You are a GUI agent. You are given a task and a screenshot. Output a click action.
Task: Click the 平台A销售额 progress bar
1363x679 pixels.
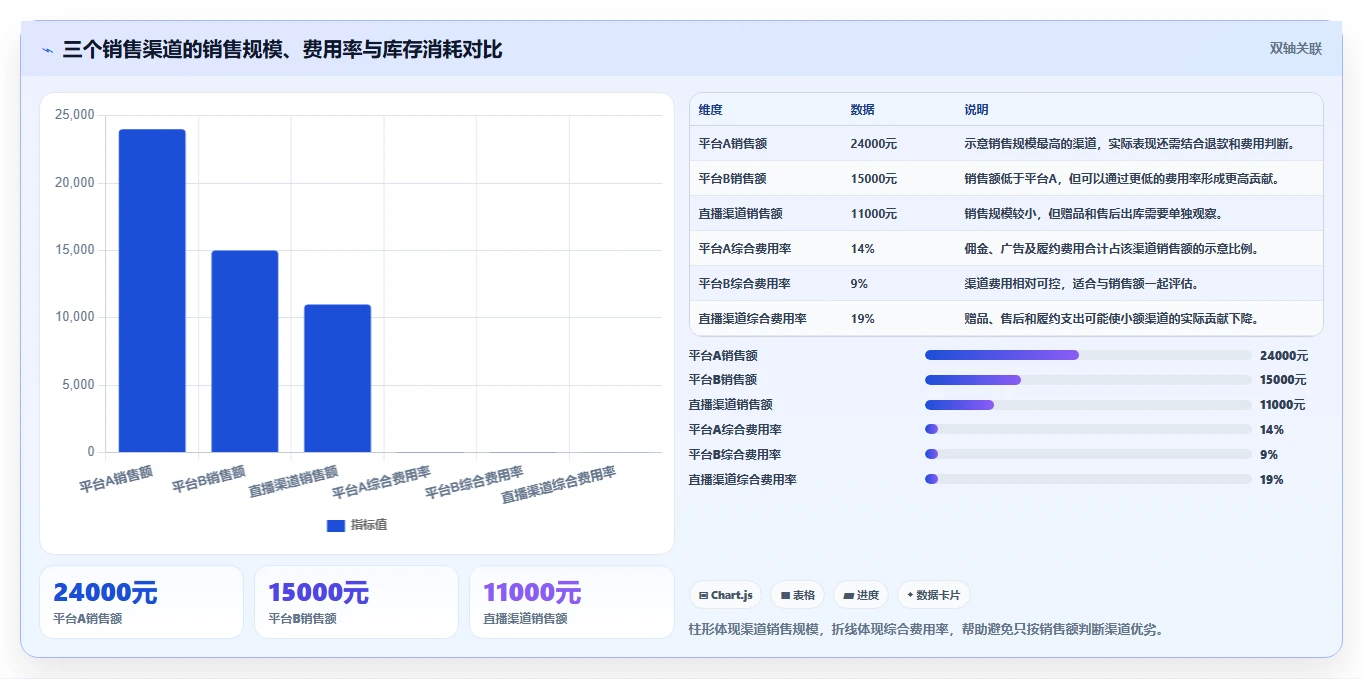coord(1088,355)
